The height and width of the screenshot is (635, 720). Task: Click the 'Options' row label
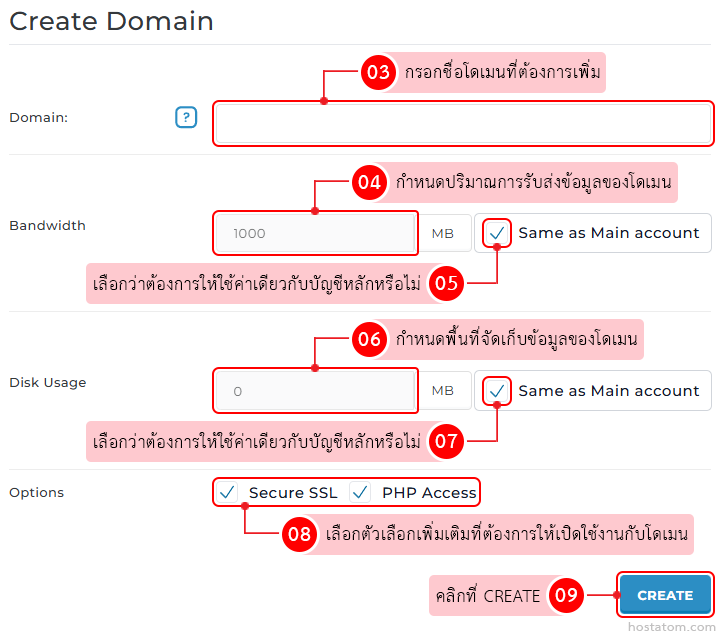click(37, 493)
